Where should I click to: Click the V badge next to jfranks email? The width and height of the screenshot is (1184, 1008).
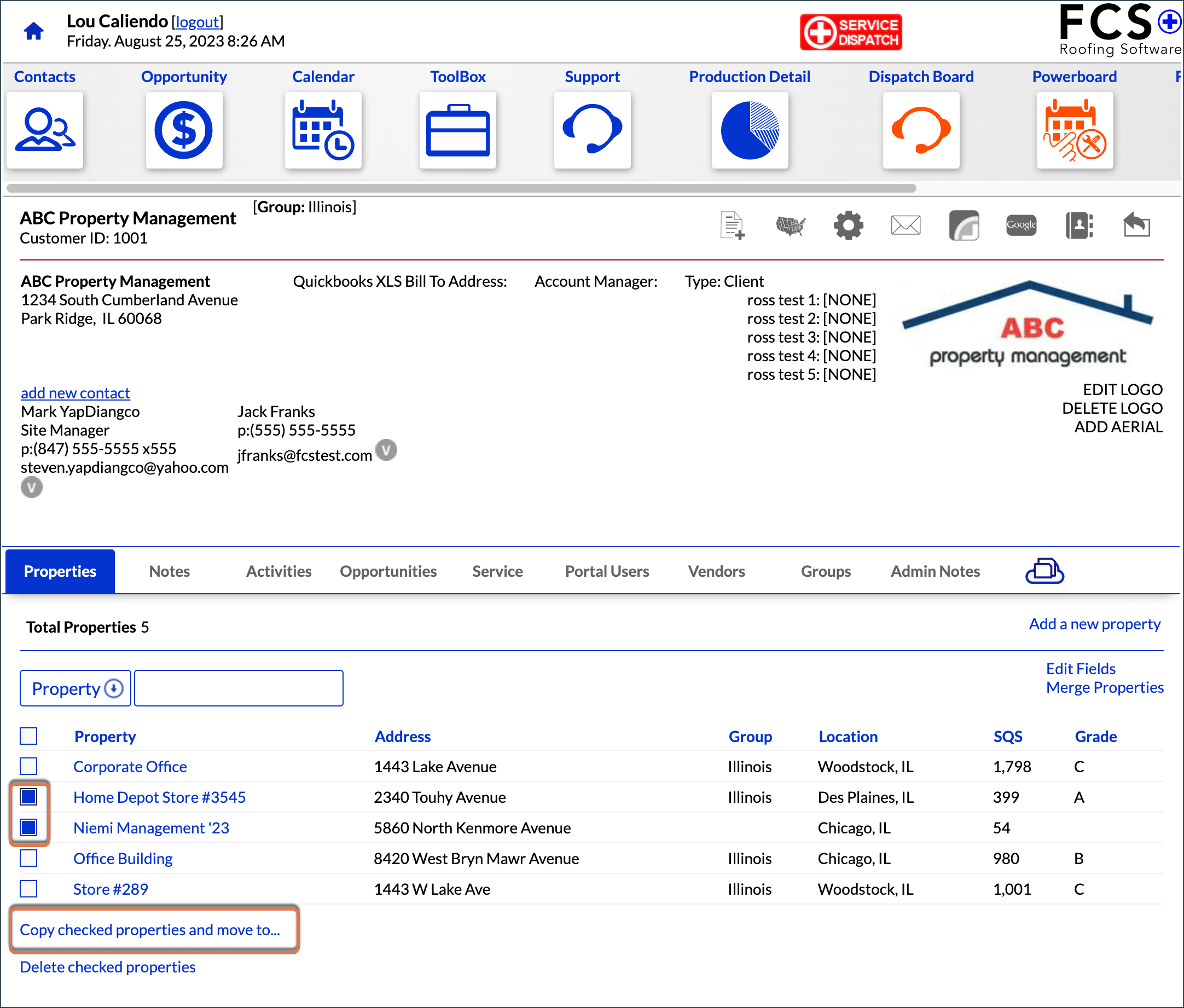pos(386,450)
